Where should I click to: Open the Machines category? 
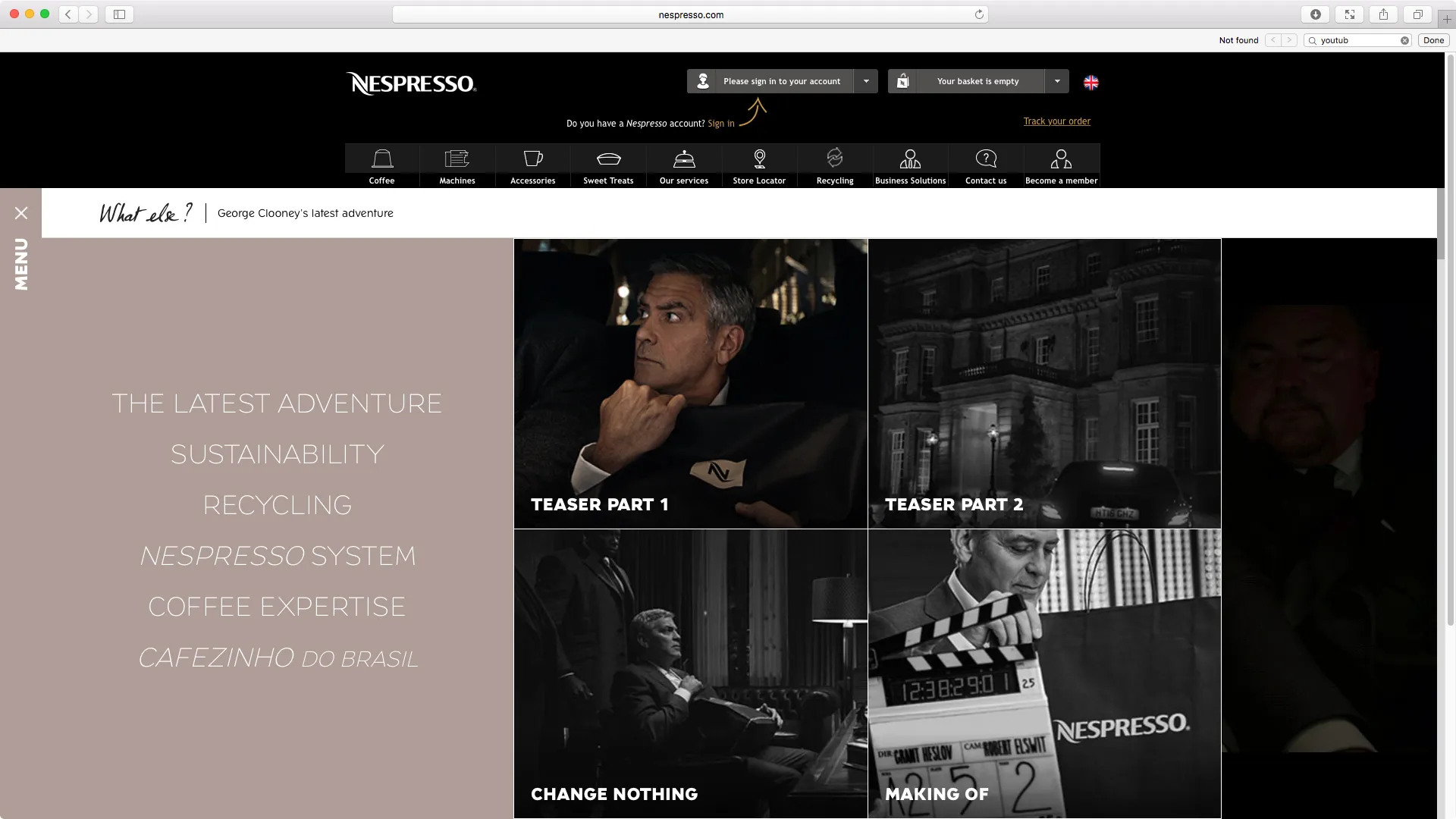point(457,165)
